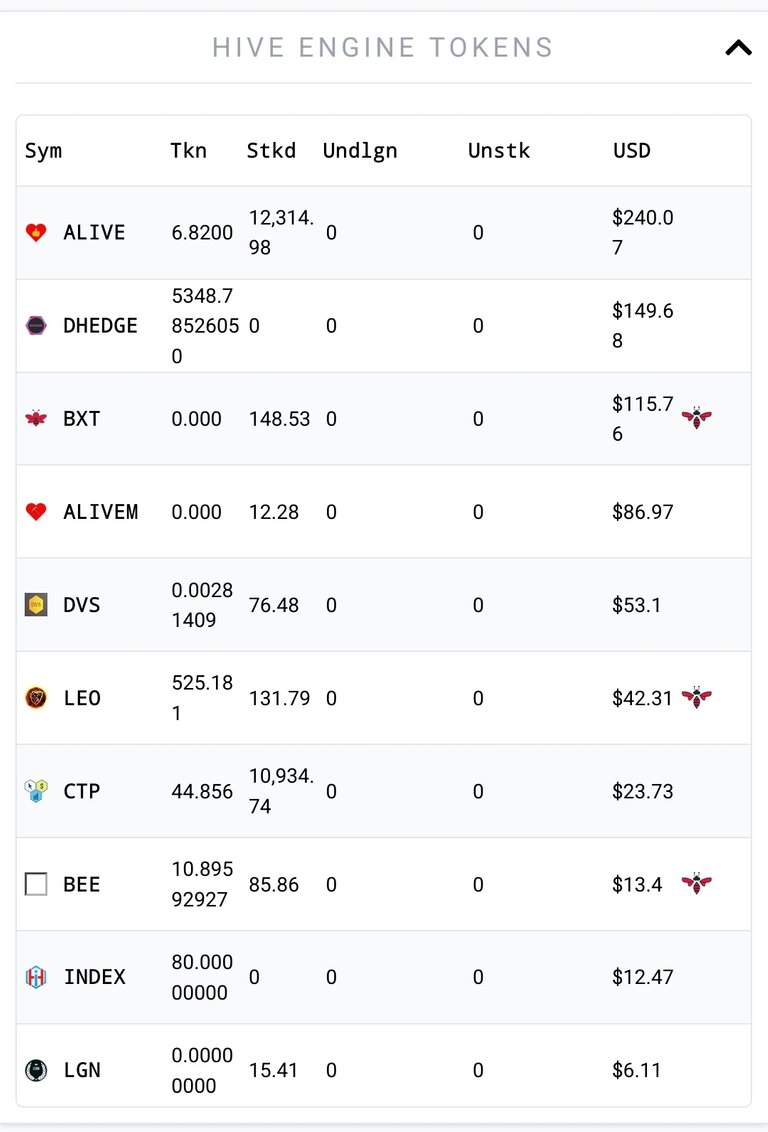This screenshot has height=1132, width=768.
Task: Click the BXT bee token icon
Action: point(36,419)
